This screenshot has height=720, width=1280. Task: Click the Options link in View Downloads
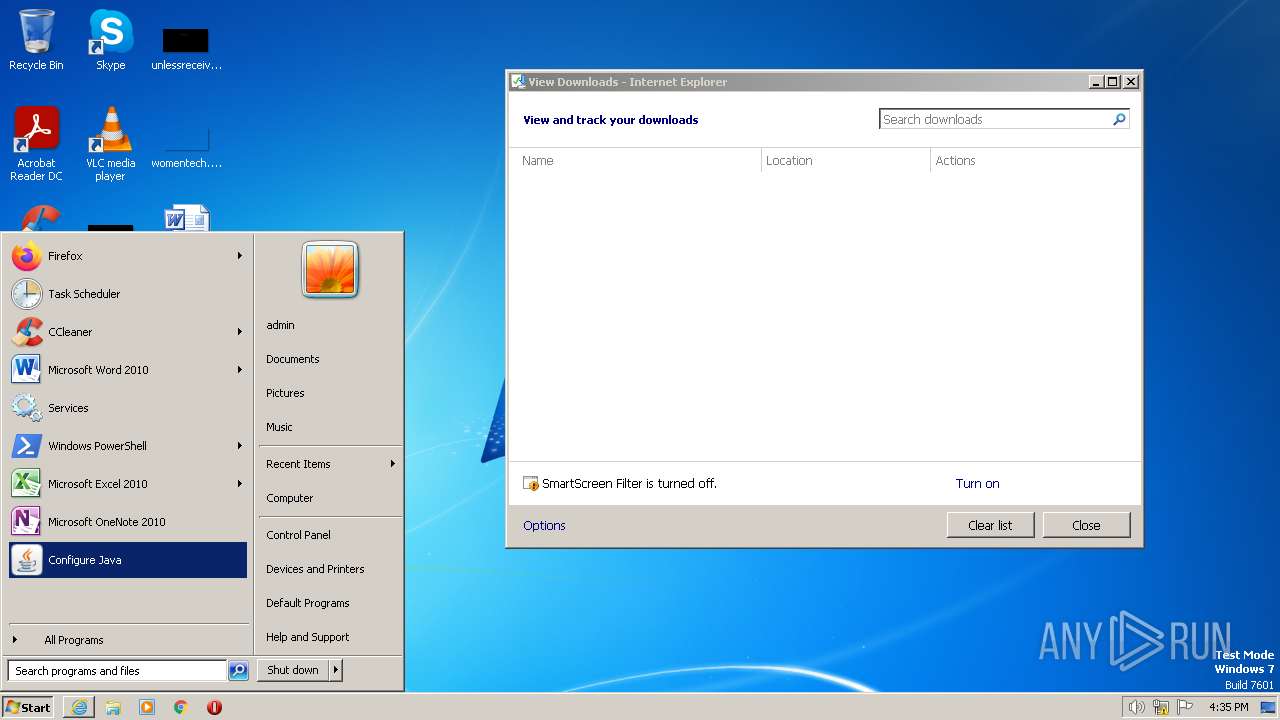(x=544, y=525)
